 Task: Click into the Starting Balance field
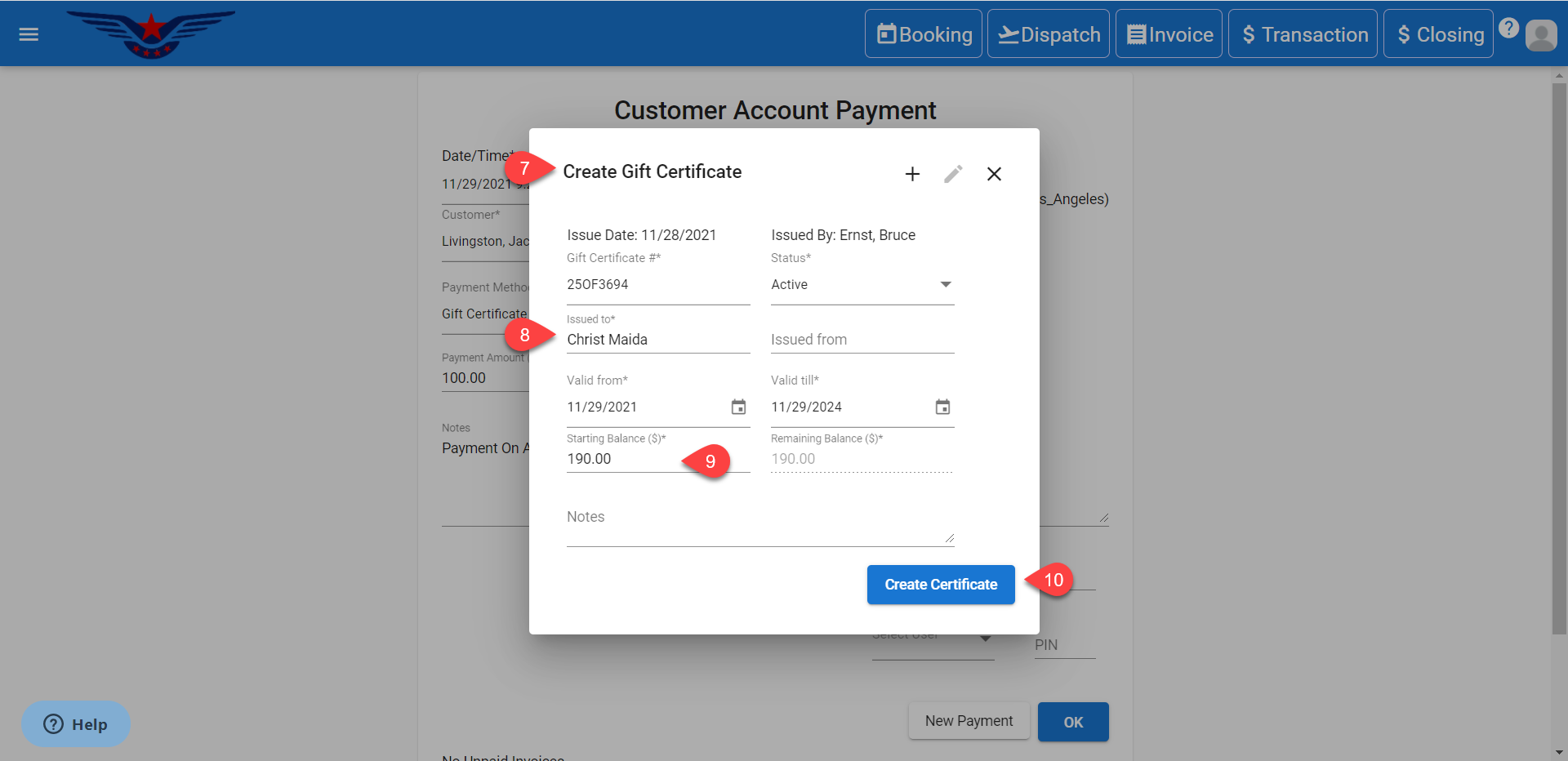[621, 459]
